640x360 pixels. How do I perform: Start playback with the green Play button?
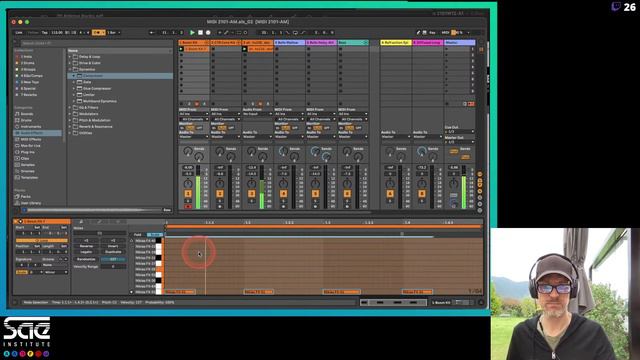(192, 32)
